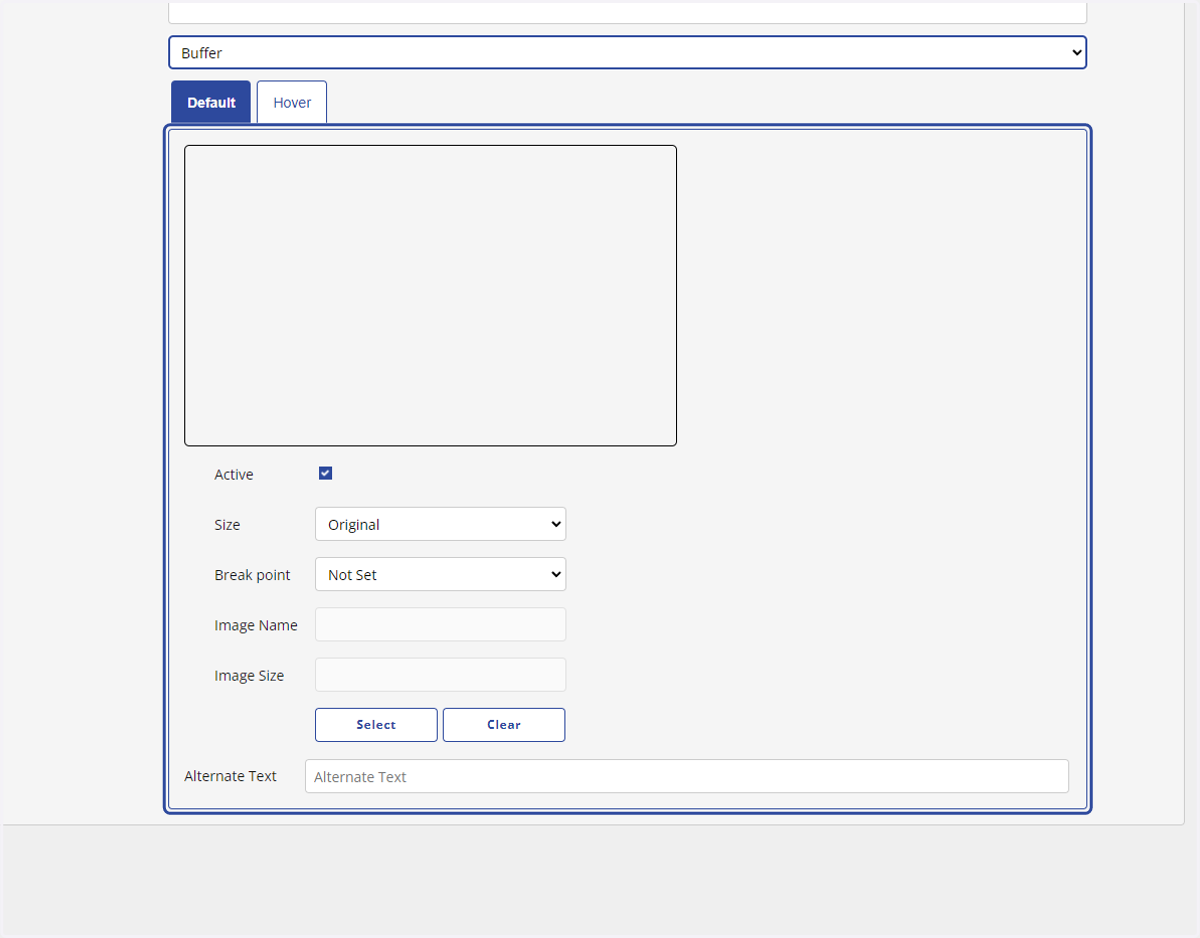Click the Image Size field
This screenshot has height=938, width=1200.
pos(440,674)
